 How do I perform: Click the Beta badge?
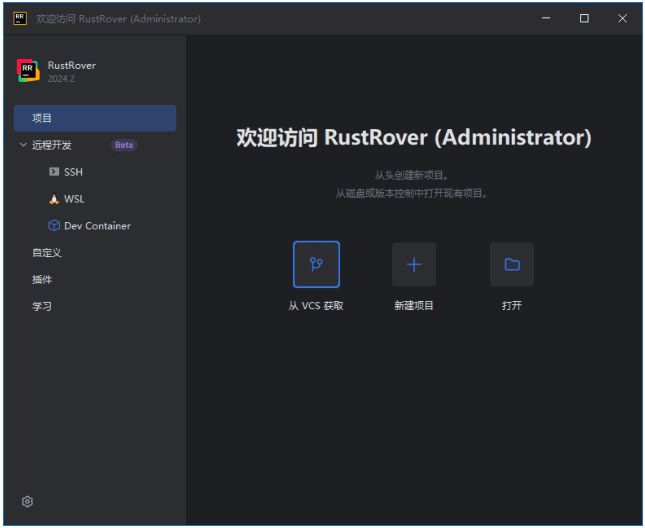[x=124, y=145]
